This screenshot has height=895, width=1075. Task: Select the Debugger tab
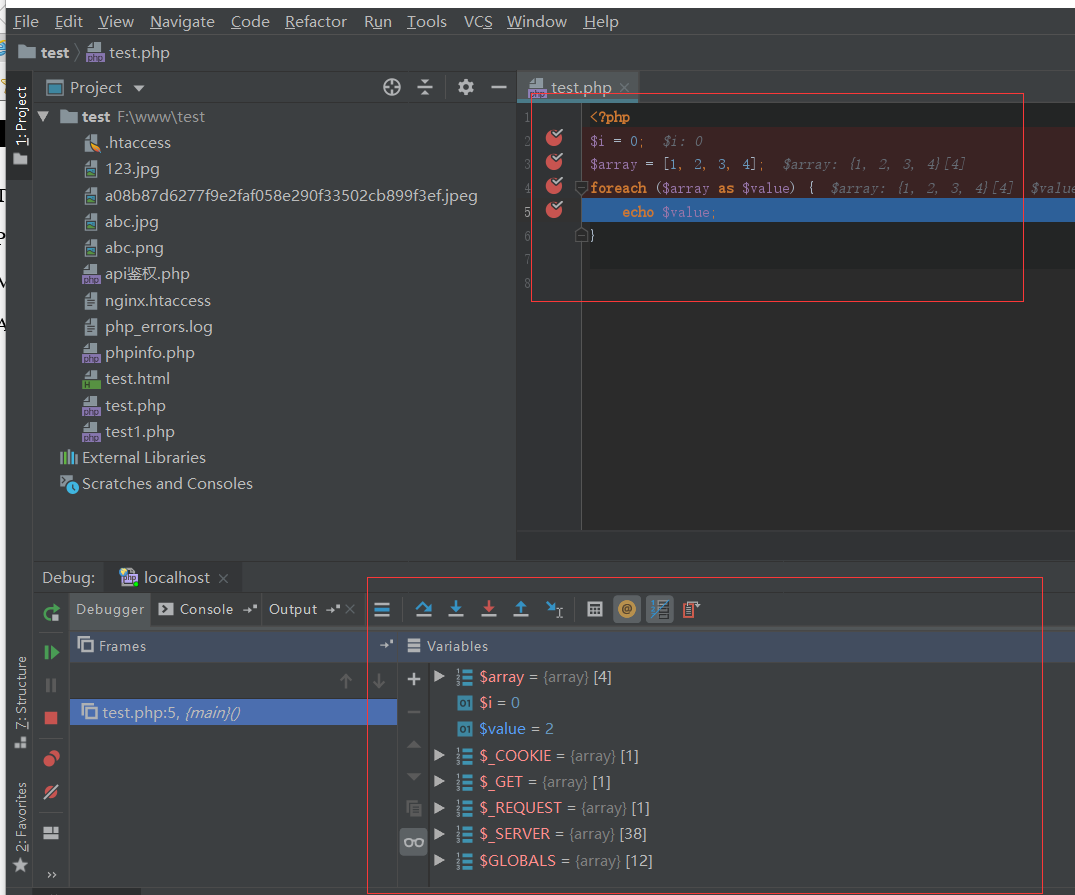click(x=110, y=609)
